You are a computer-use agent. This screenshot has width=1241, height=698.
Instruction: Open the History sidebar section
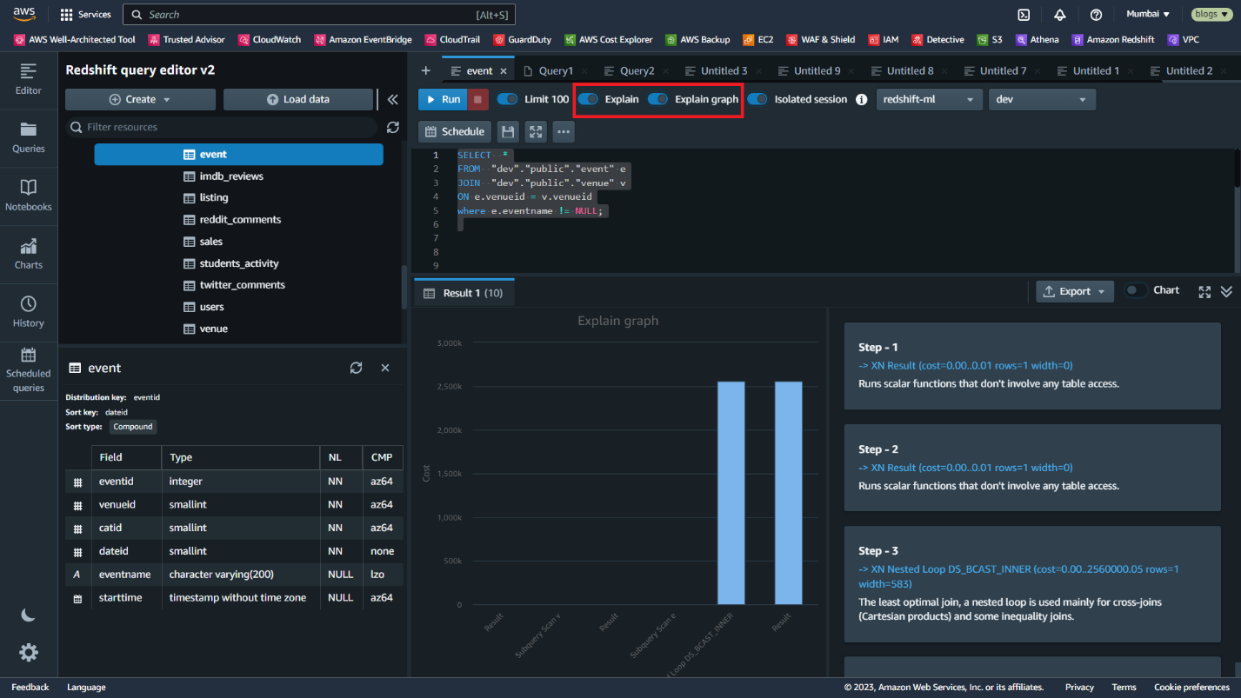coord(28,312)
